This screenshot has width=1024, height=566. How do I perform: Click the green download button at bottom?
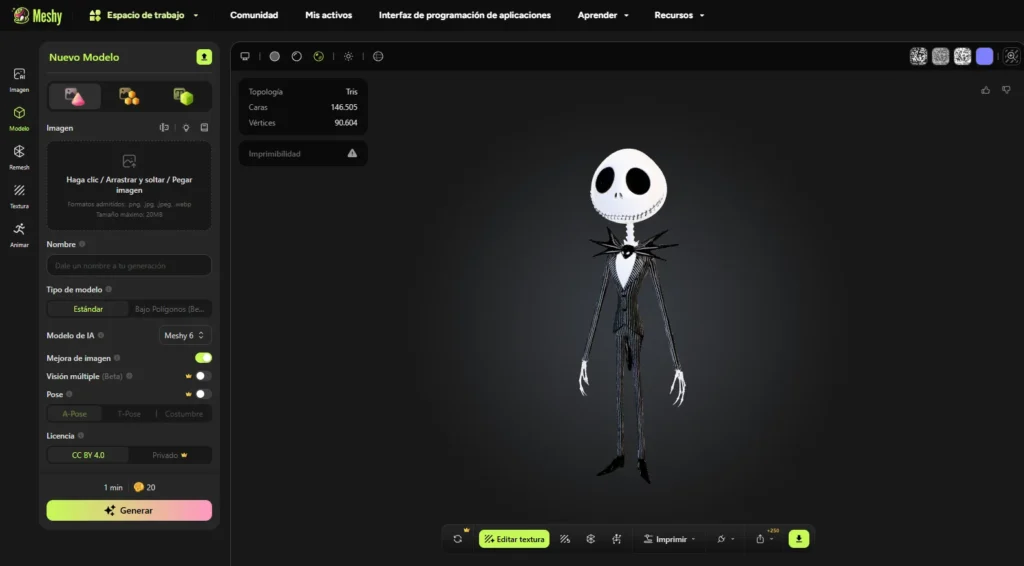[x=798, y=539]
